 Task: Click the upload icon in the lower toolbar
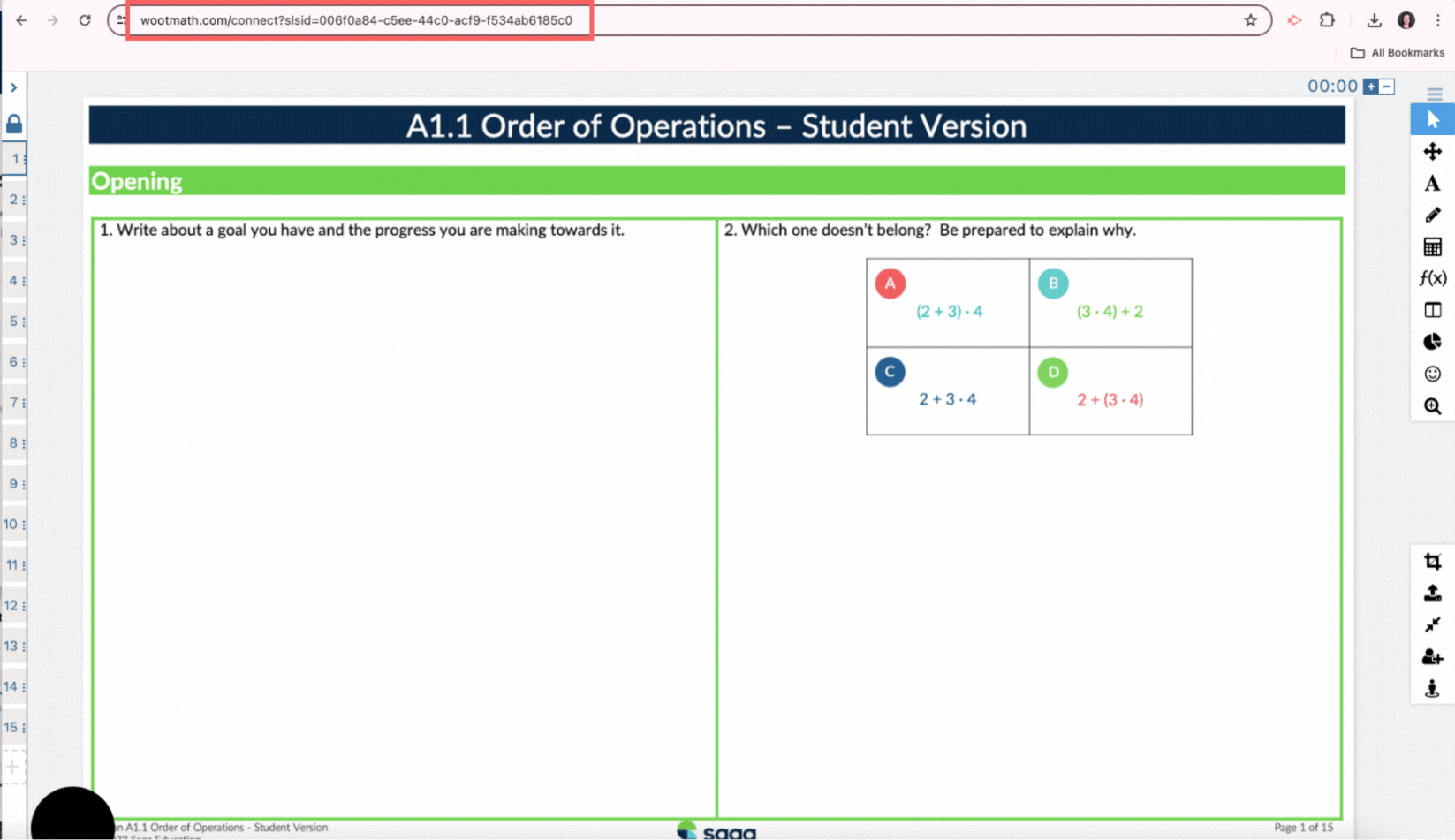click(1432, 593)
